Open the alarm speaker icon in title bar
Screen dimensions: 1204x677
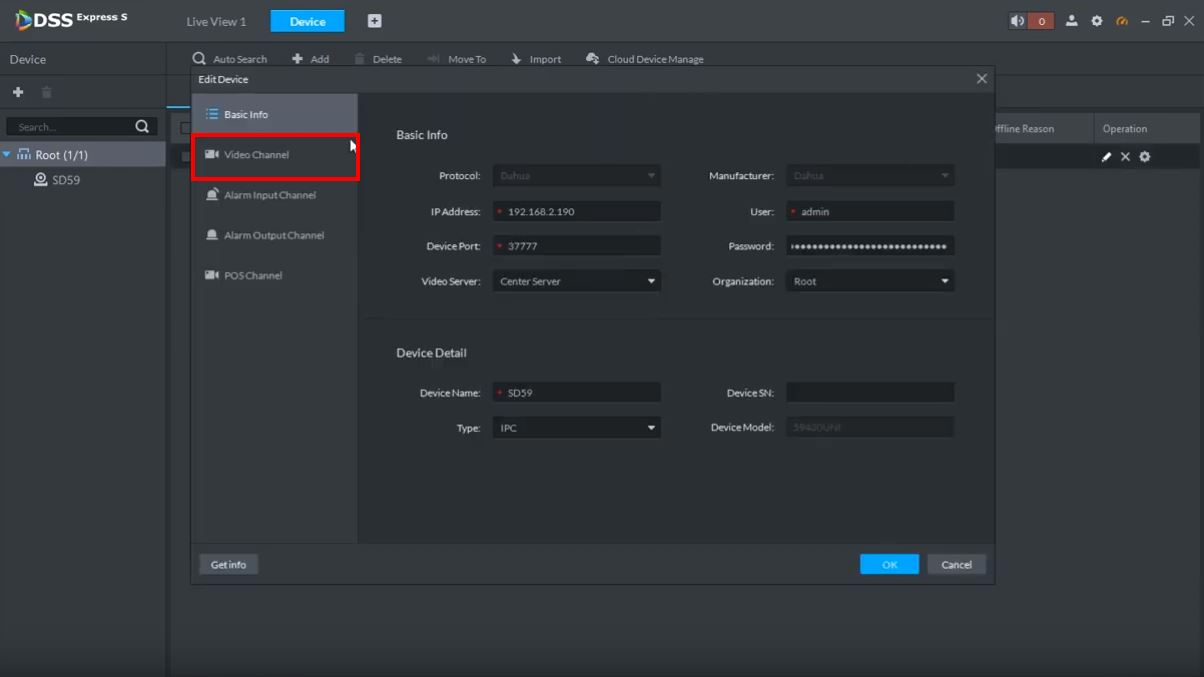pyautogui.click(x=1018, y=21)
